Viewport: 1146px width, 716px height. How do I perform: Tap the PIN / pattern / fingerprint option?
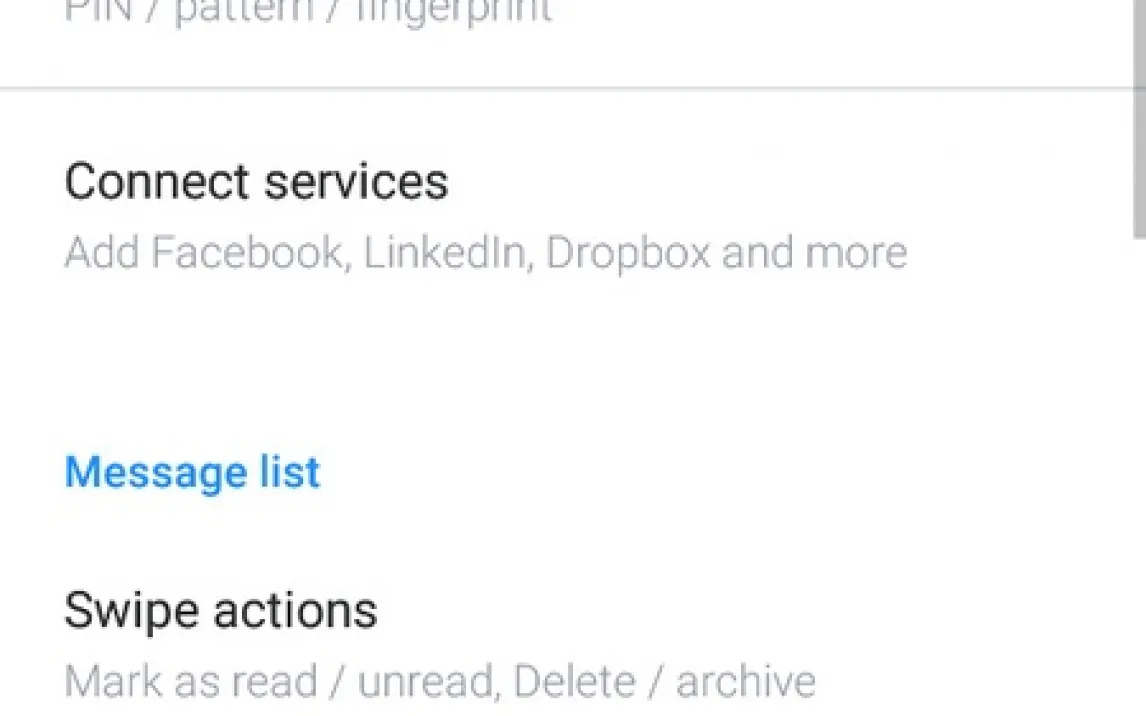308,12
